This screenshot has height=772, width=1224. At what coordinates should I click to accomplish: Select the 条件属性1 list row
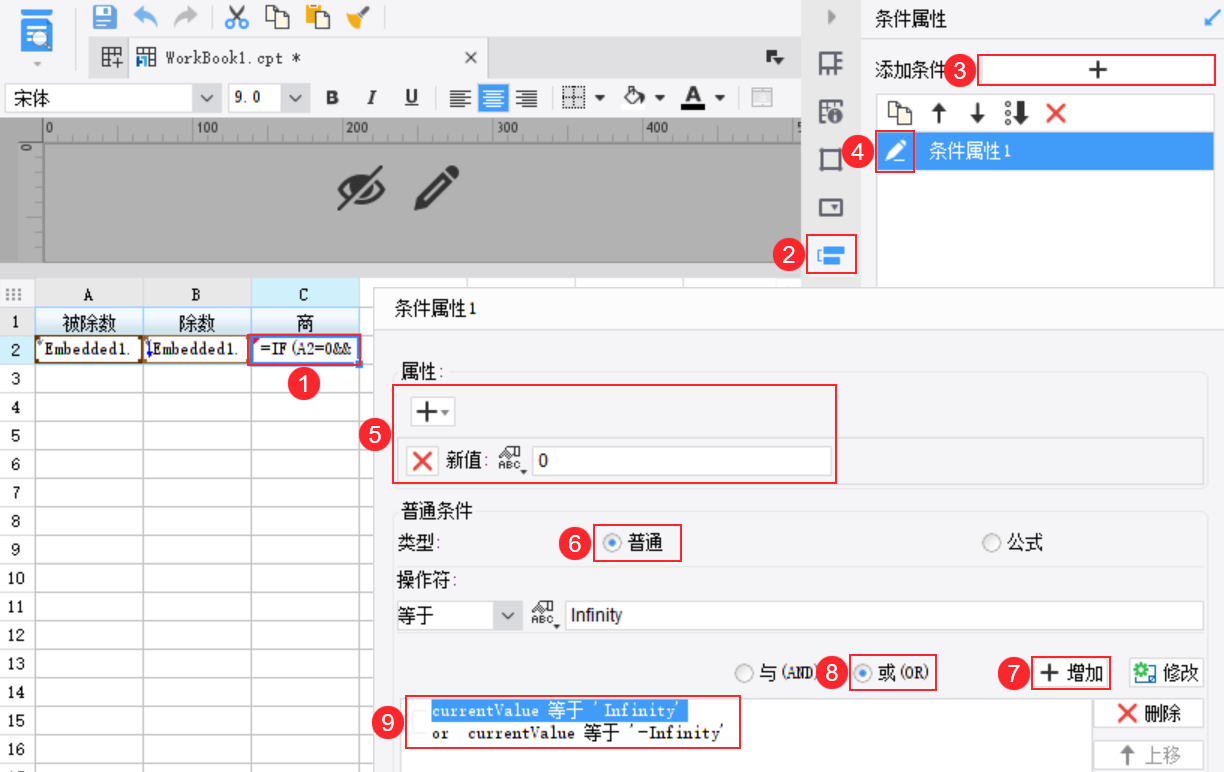(x=1045, y=151)
